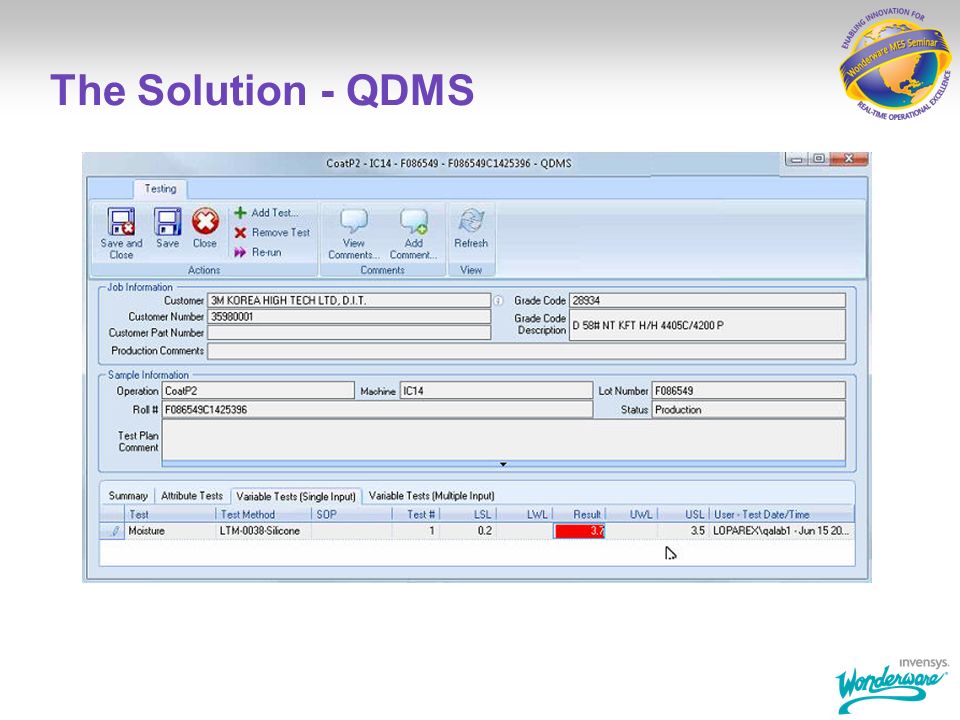Click the Status field Production
The height and width of the screenshot is (720, 960).
[x=748, y=410]
